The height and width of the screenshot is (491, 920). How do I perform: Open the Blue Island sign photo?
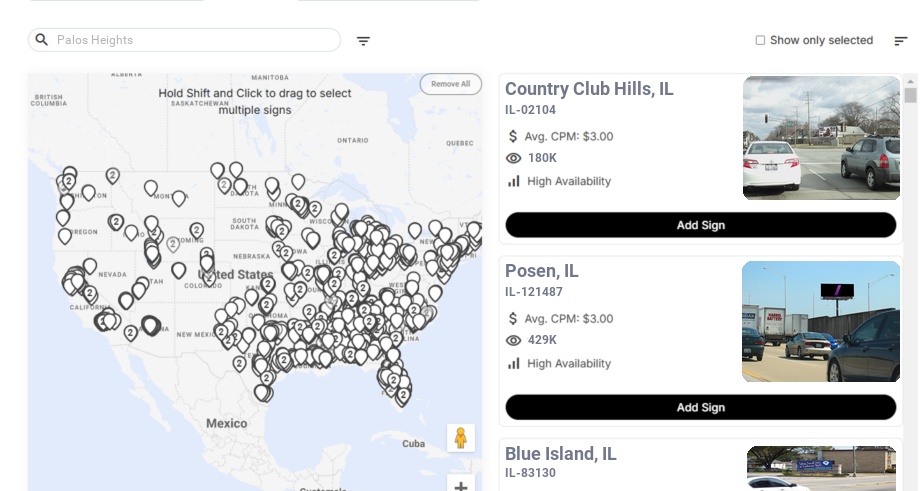pyautogui.click(x=822, y=468)
